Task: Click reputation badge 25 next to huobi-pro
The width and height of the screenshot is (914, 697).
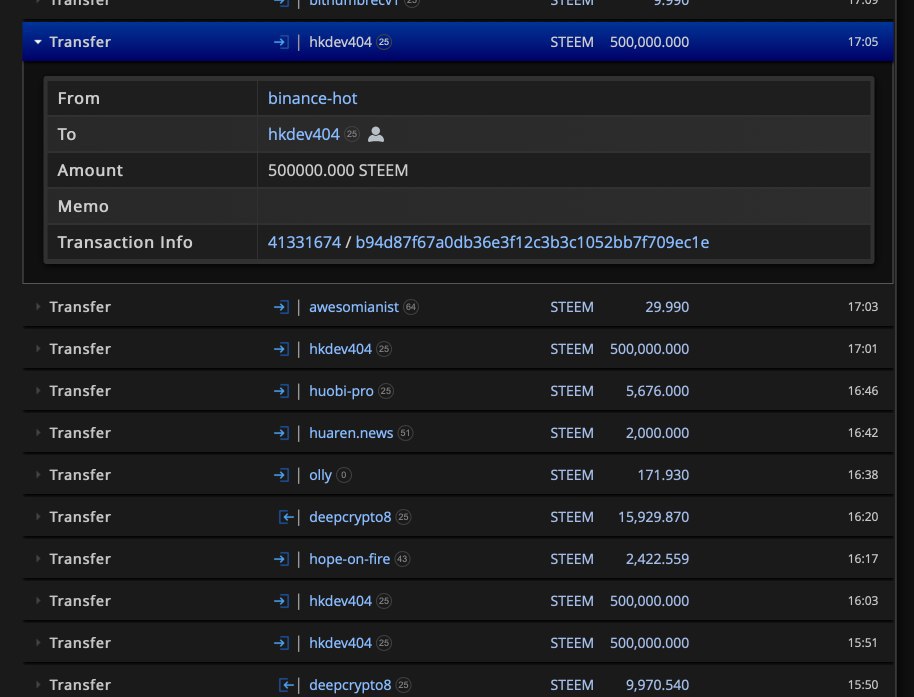Action: click(x=386, y=390)
